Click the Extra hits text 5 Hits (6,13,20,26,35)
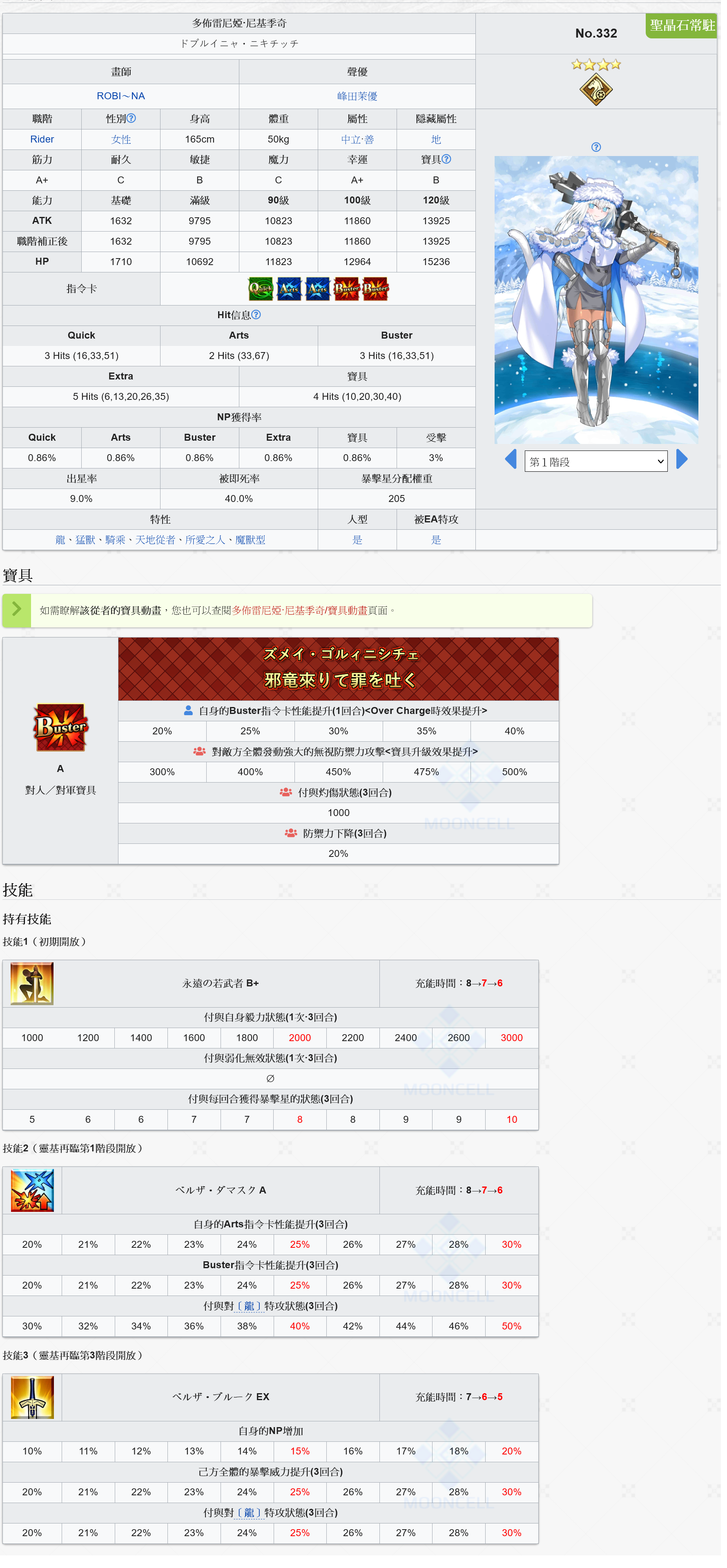Screen dimensions: 727x1568 [x=122, y=399]
